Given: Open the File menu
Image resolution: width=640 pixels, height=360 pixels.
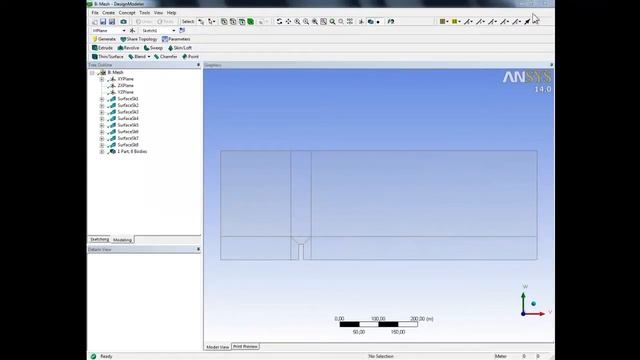Looking at the screenshot, I should point(95,13).
